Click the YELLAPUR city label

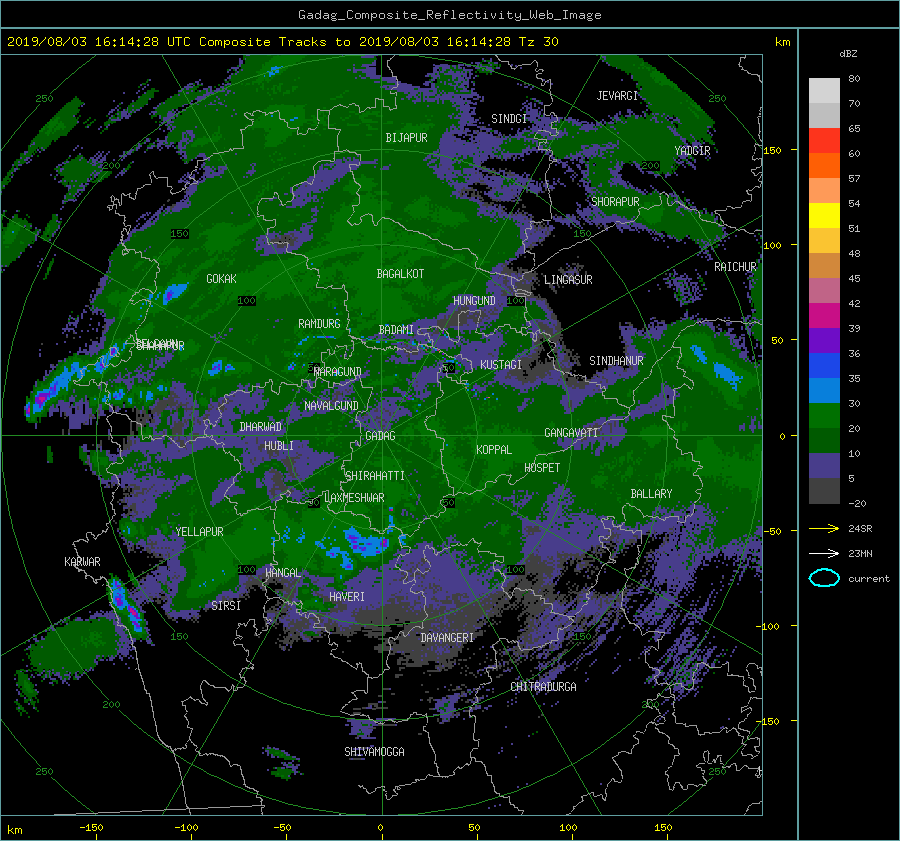199,532
